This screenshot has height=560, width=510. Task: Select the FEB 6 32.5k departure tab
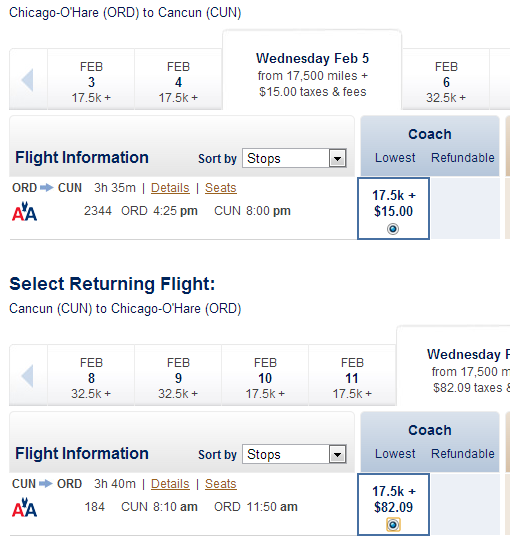coord(446,79)
